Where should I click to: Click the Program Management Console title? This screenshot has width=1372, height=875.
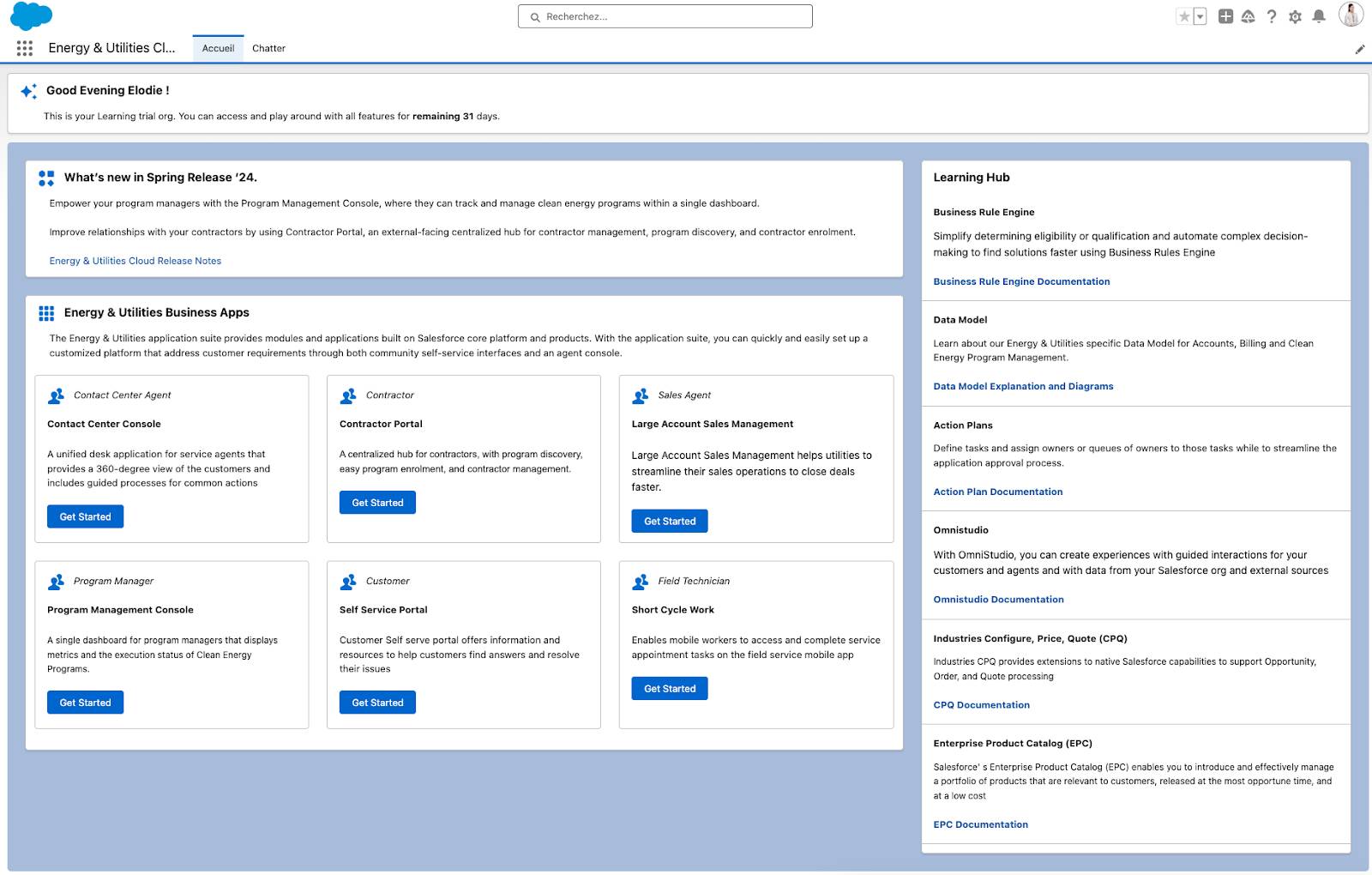[120, 610]
